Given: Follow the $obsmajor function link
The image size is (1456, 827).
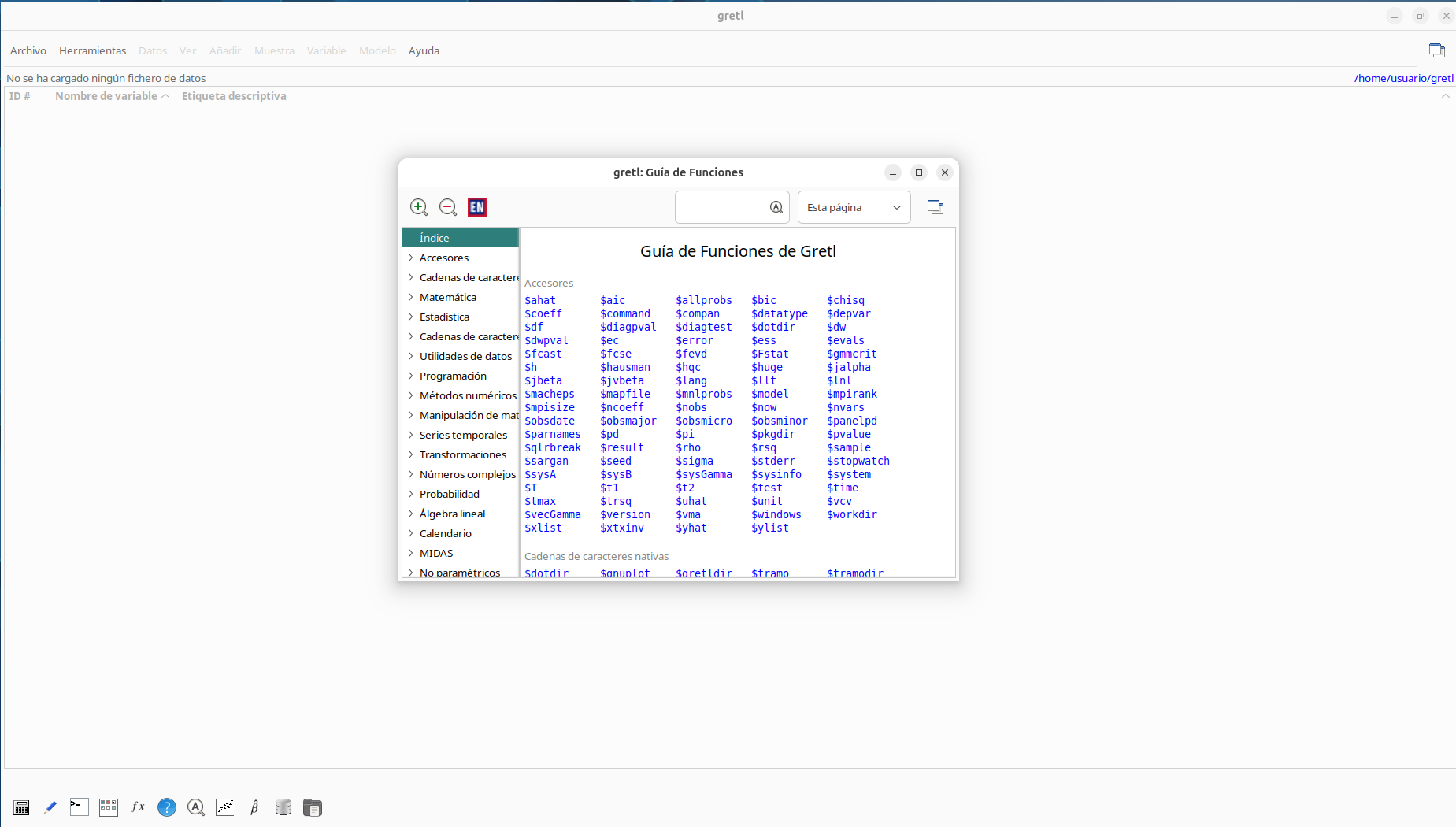Looking at the screenshot, I should 628,421.
